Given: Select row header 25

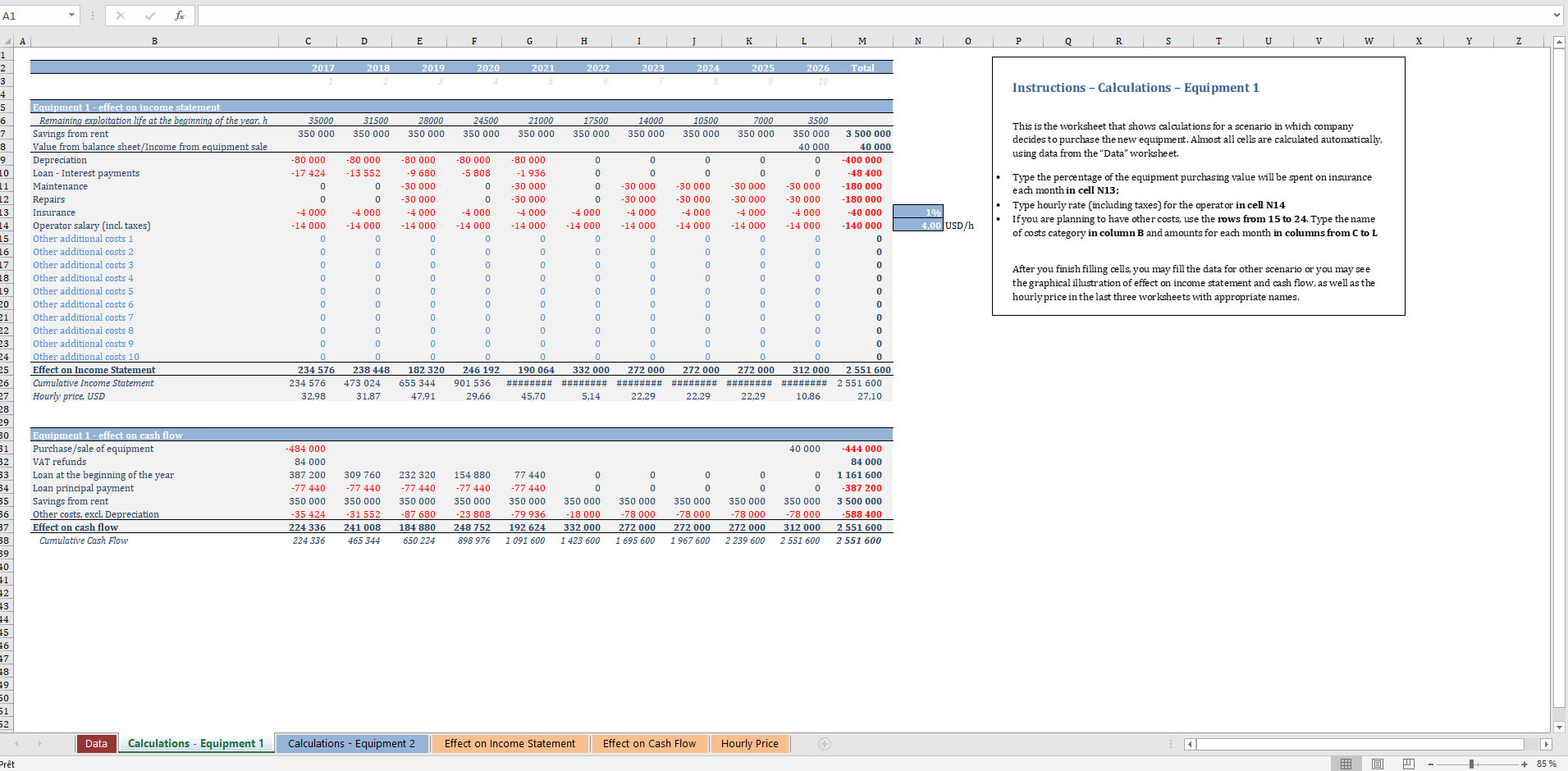Looking at the screenshot, I should (x=6, y=370).
